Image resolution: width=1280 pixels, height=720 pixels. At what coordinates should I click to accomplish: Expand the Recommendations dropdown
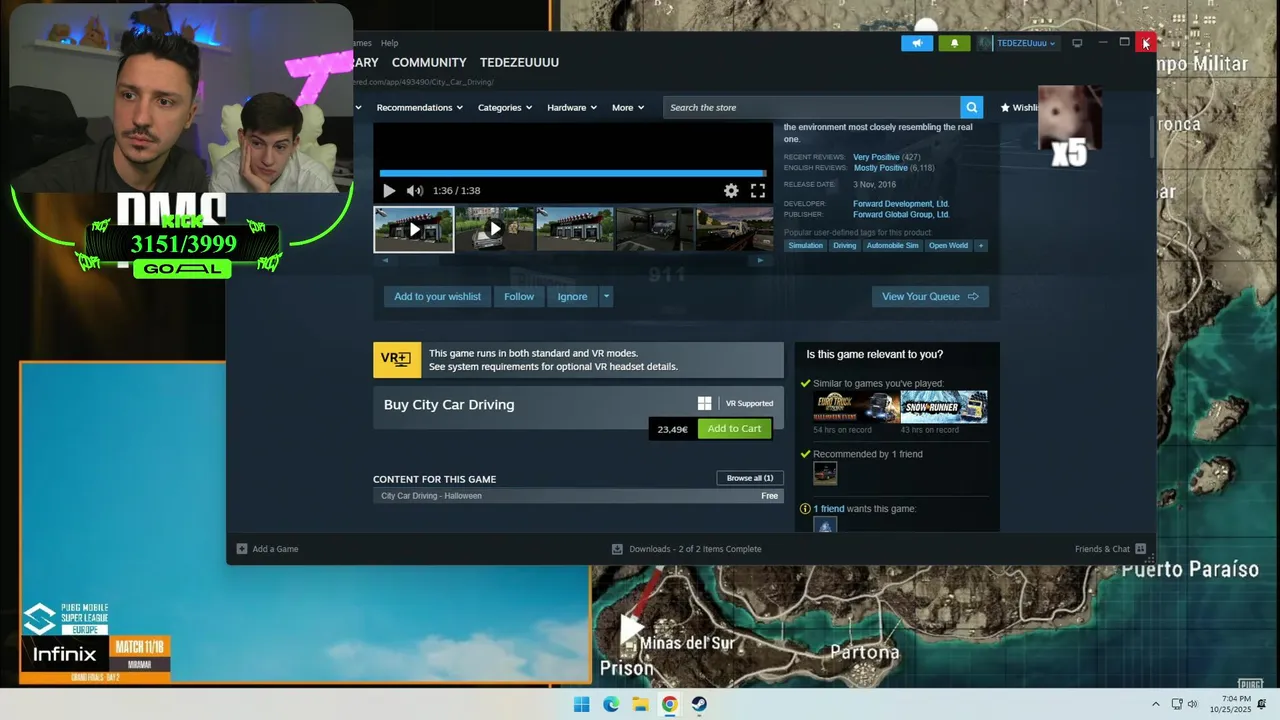(x=420, y=107)
